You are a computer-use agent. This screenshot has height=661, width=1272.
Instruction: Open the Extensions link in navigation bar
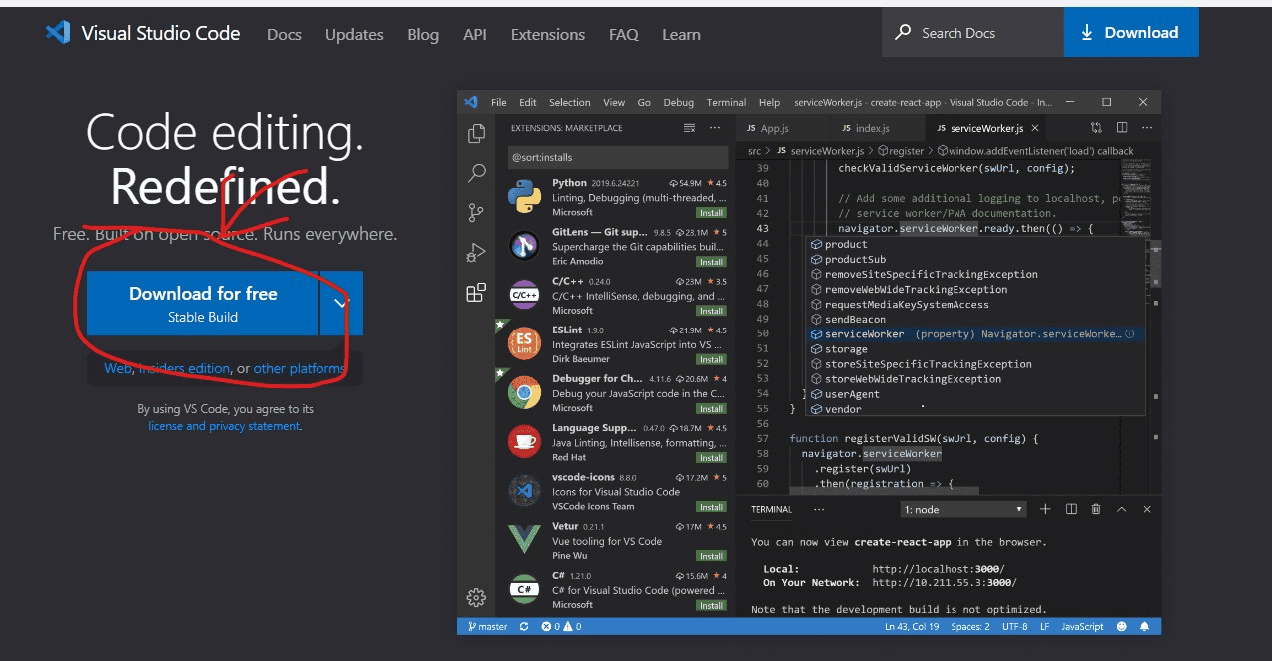coord(546,34)
